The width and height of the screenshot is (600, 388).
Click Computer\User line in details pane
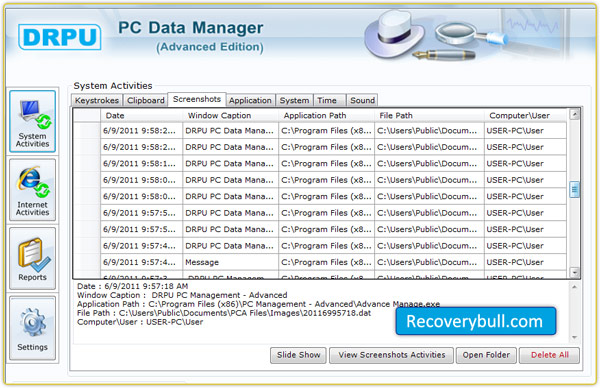(x=140, y=322)
